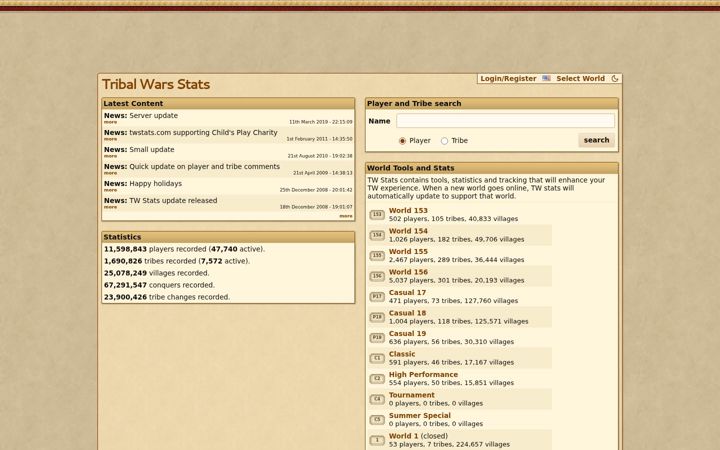Viewport: 720px width, 450px height.
Task: Open the Select World menu
Action: tap(580, 79)
